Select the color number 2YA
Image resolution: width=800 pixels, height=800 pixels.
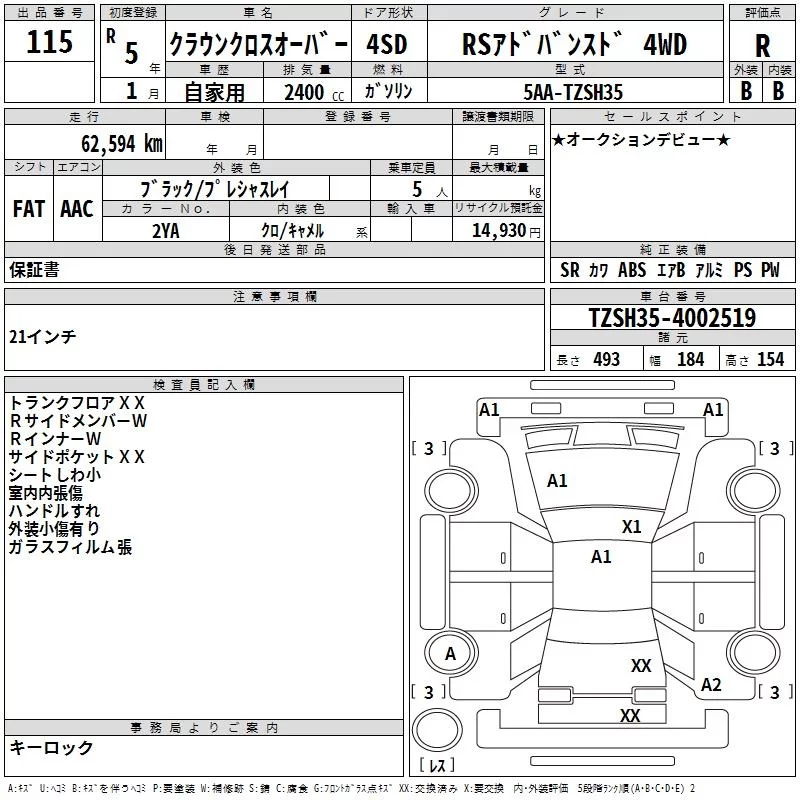pos(165,229)
